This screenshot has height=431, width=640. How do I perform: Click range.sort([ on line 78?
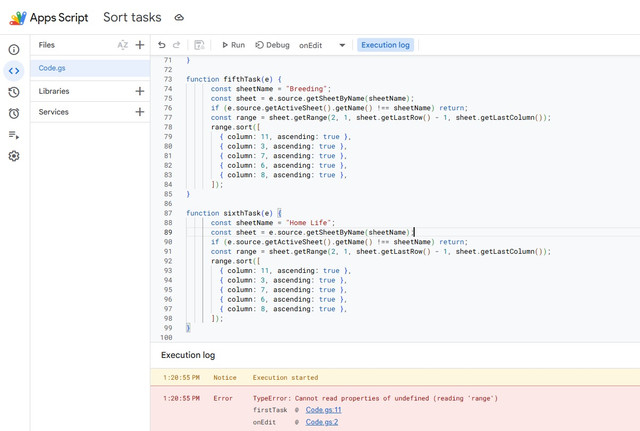coord(236,127)
